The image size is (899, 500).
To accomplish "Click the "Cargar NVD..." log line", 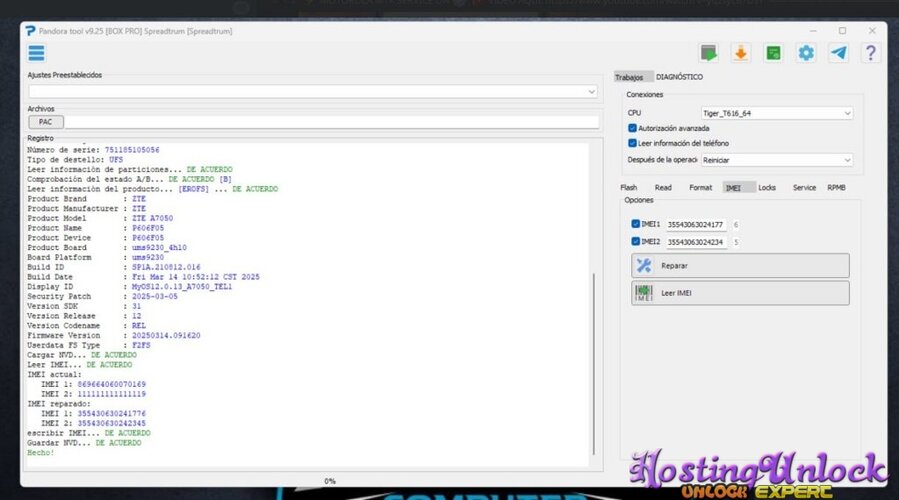I will click(81, 355).
